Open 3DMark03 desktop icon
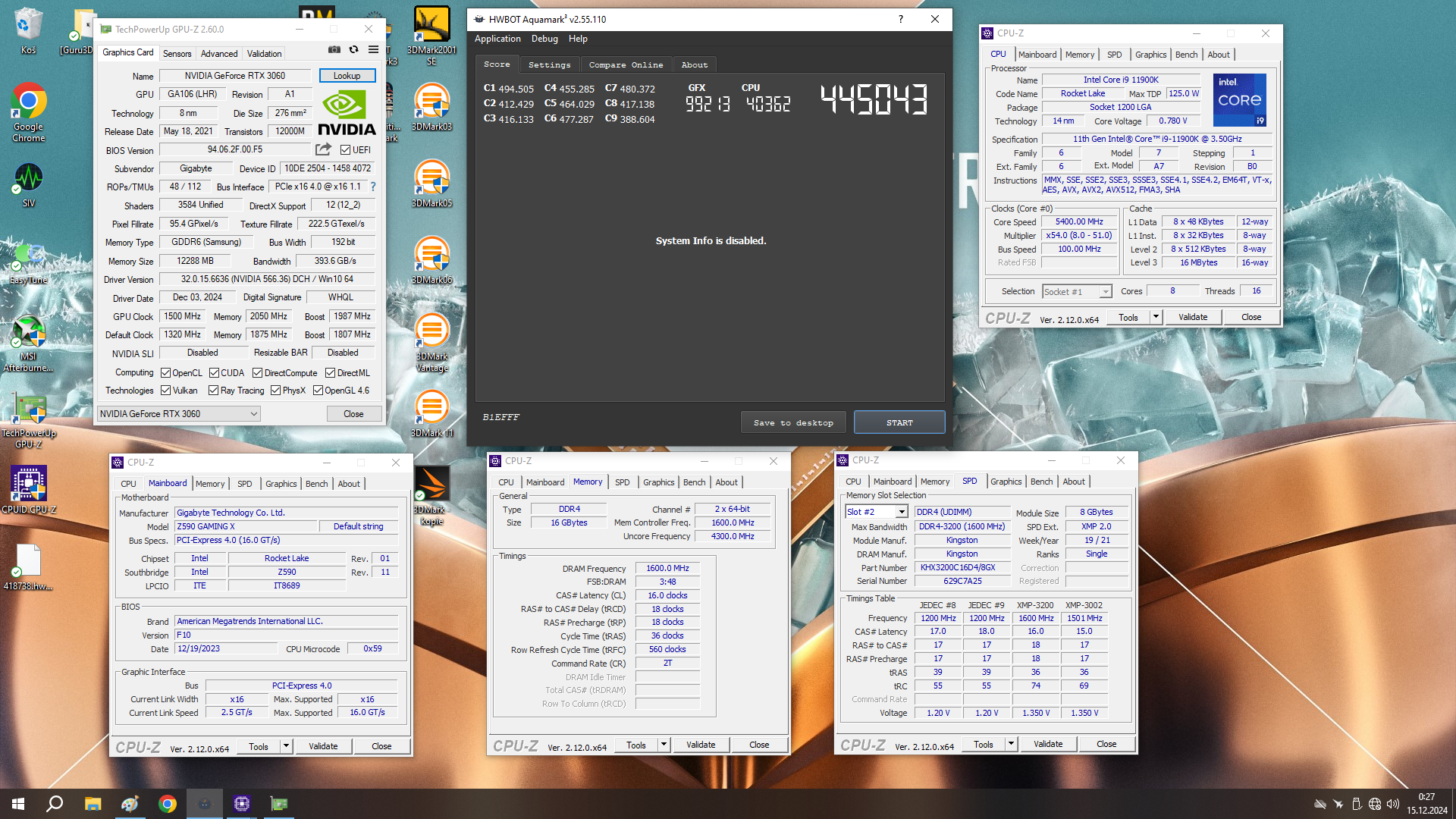 tap(431, 107)
